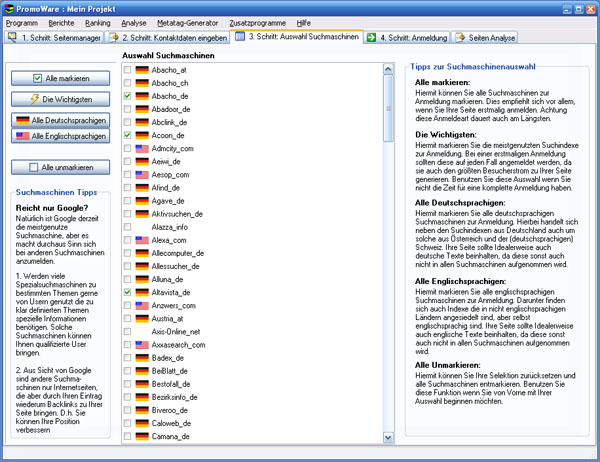Check the Abacho_at checkbox
The height and width of the screenshot is (462, 600).
[127, 70]
